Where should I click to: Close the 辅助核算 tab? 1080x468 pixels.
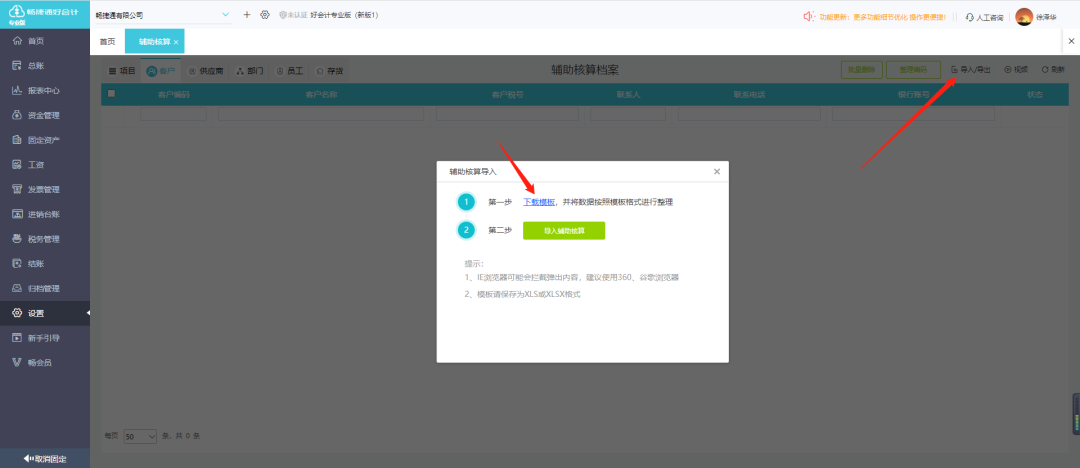click(x=176, y=43)
